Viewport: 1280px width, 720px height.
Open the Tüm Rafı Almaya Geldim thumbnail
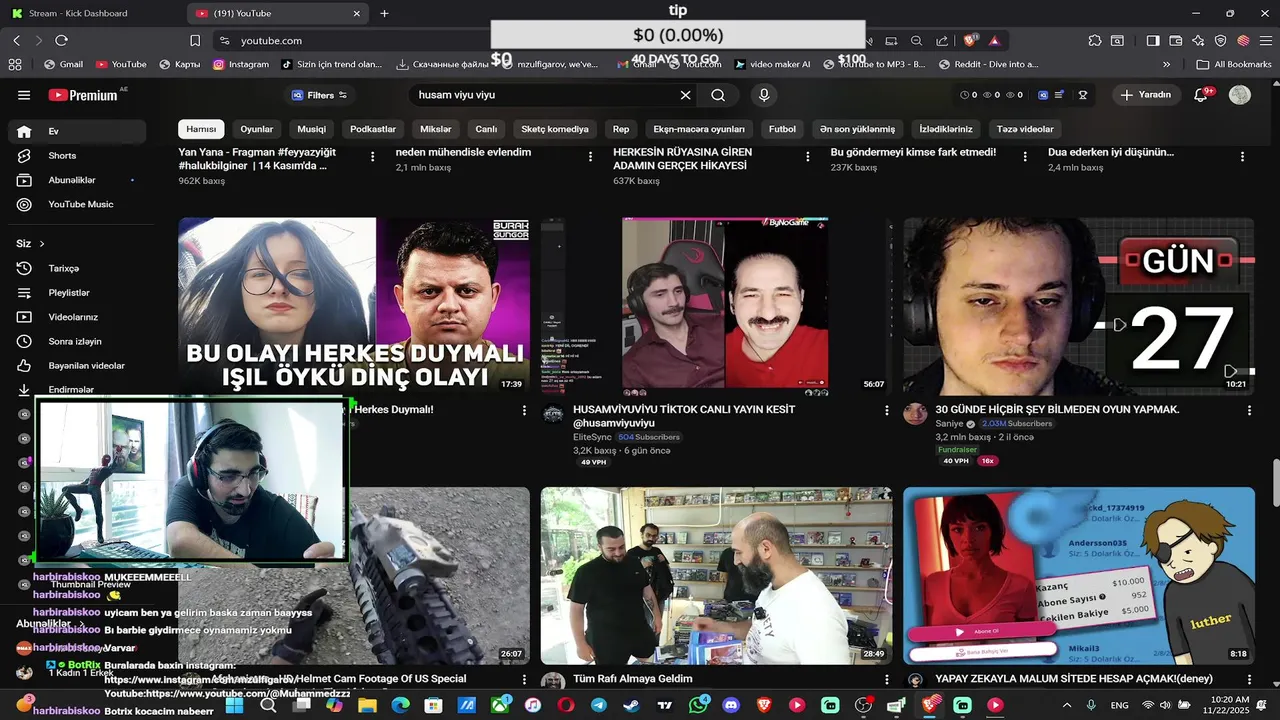(716, 576)
